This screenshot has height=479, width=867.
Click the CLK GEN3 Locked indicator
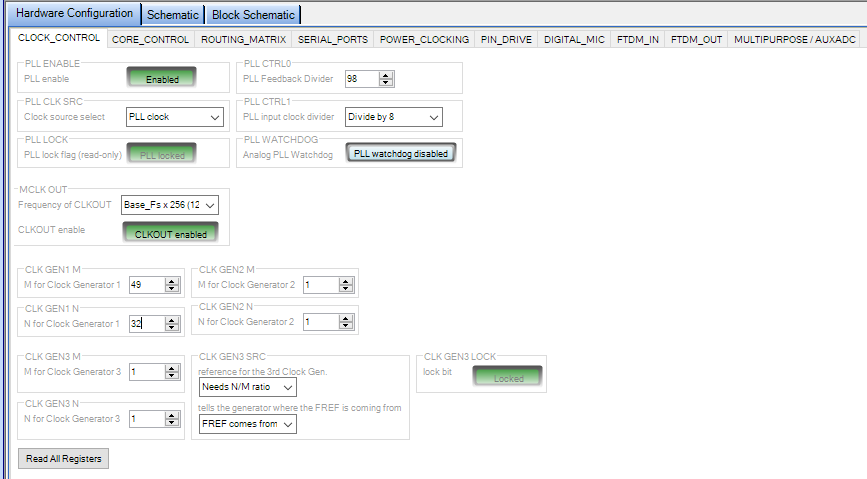[x=508, y=377]
